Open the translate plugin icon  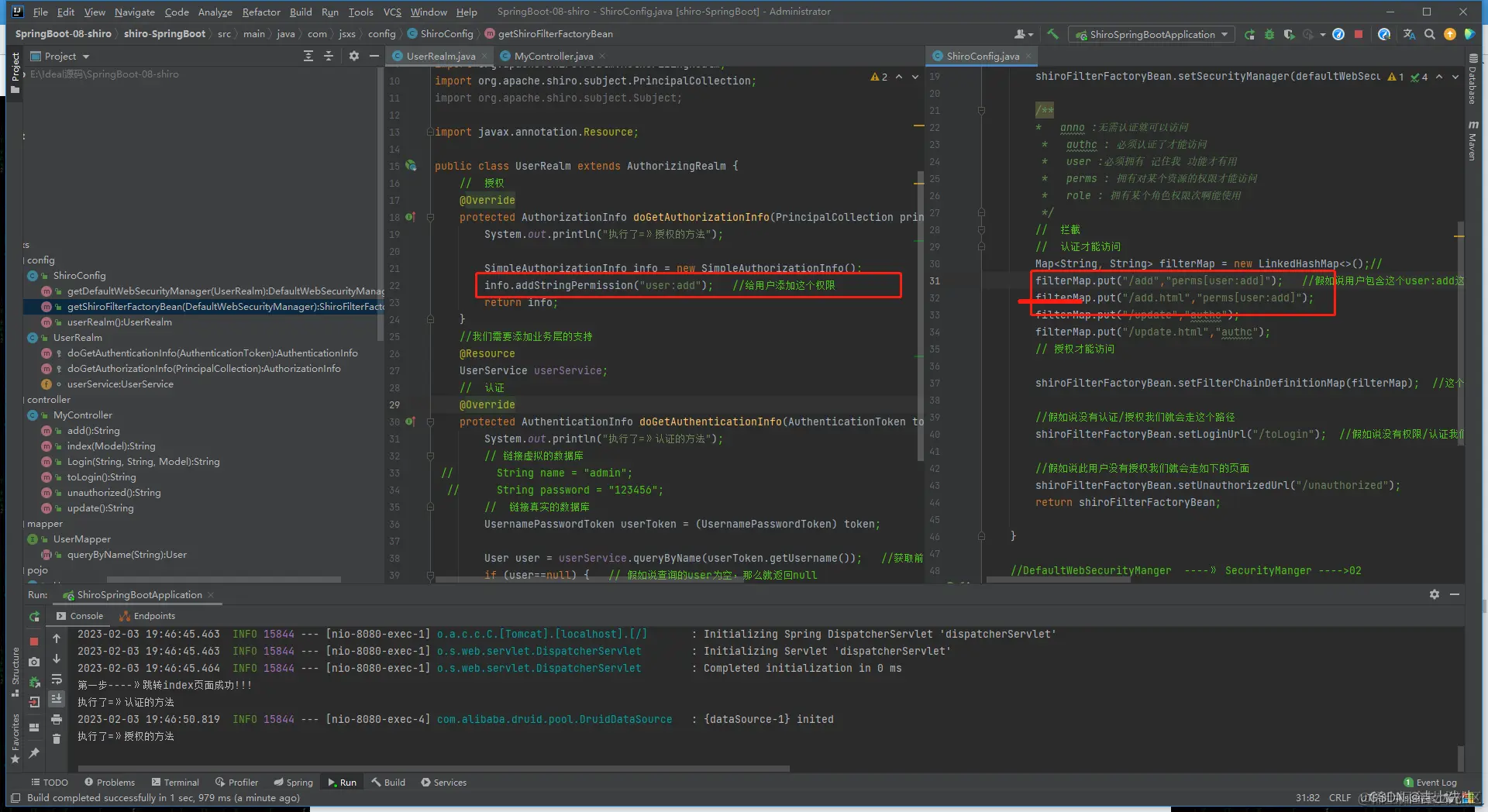[x=1409, y=34]
